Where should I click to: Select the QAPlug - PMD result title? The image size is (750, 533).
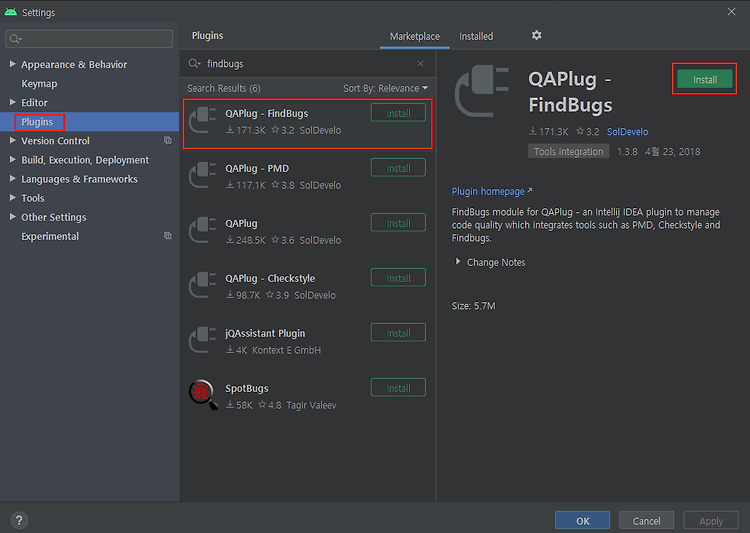tap(257, 168)
